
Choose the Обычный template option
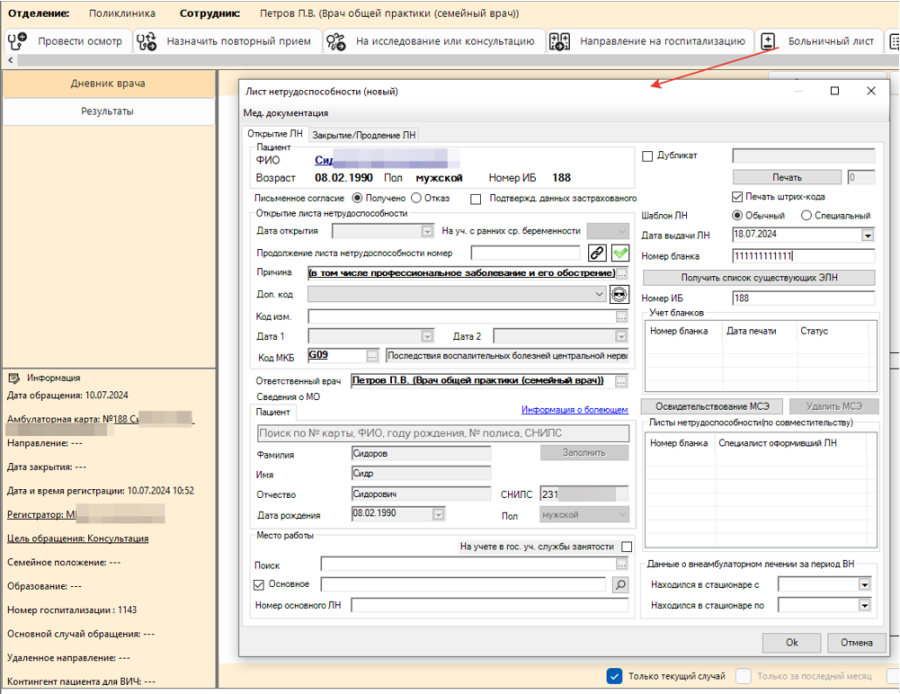click(x=738, y=215)
